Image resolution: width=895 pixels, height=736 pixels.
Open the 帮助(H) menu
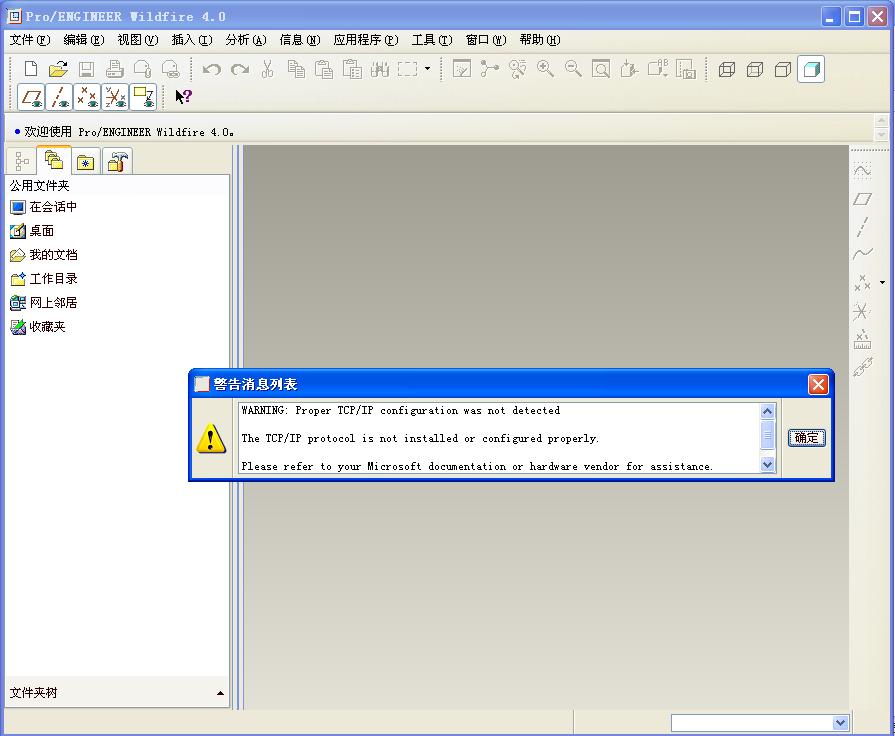[540, 40]
